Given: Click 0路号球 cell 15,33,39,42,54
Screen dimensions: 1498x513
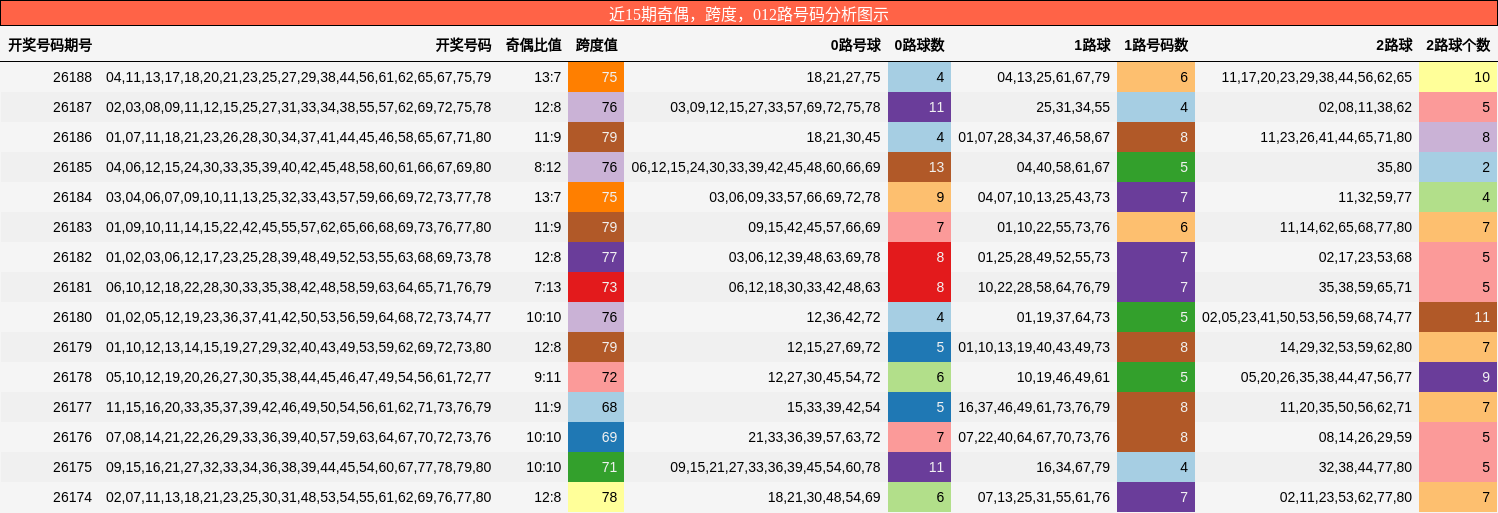Looking at the screenshot, I should coord(834,407).
